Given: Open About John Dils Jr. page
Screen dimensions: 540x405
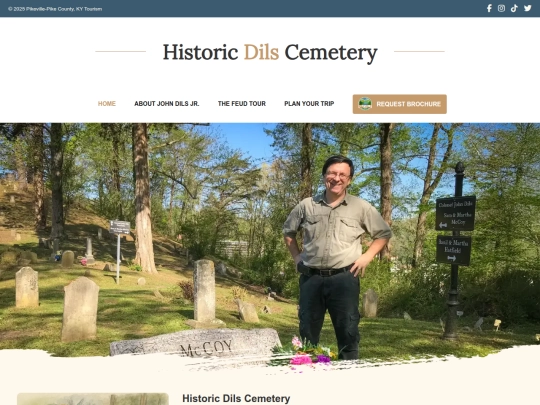Looking at the screenshot, I should coord(167,104).
